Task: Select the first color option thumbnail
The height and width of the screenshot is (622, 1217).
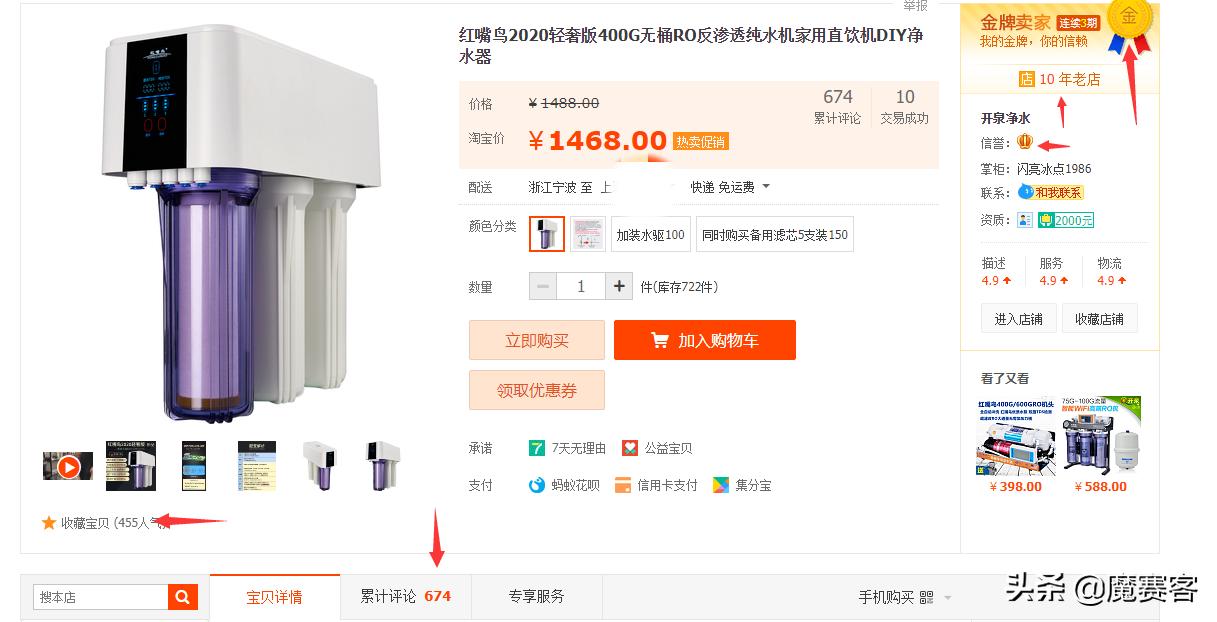Action: 547,234
